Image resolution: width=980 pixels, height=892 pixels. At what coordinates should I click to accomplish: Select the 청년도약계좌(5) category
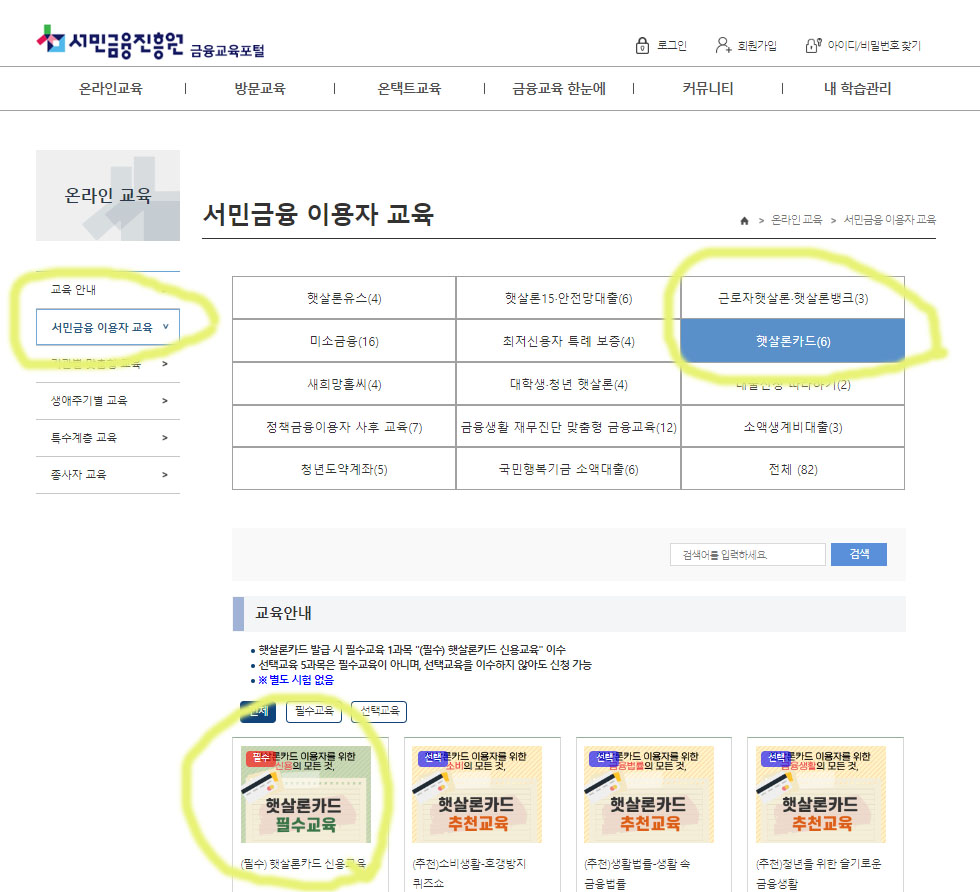(344, 469)
